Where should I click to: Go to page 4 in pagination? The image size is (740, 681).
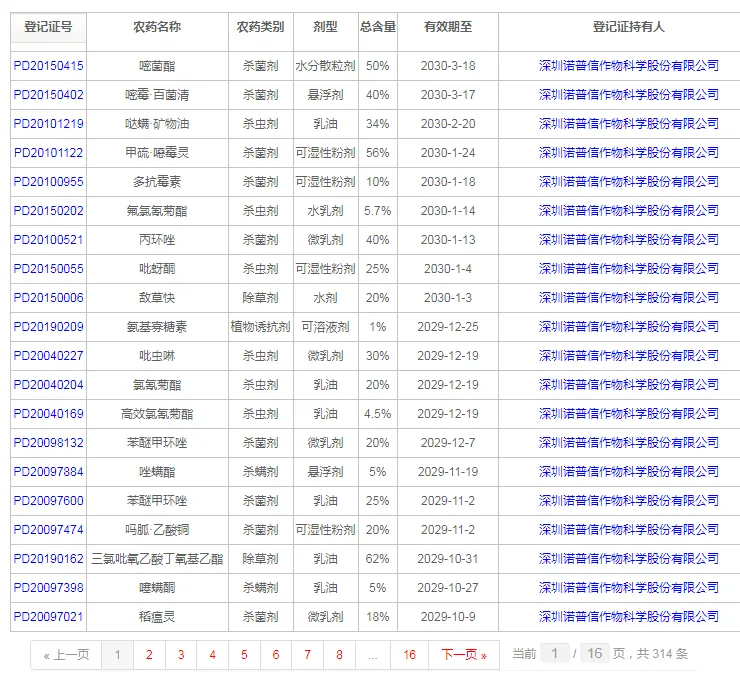pyautogui.click(x=212, y=655)
